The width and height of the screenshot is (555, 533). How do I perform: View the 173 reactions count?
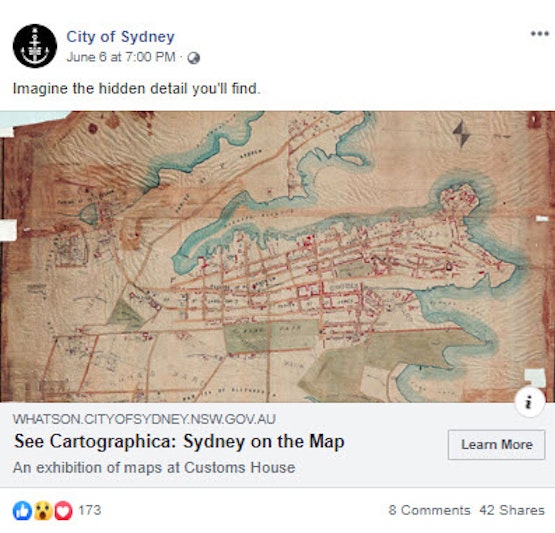[x=90, y=510]
